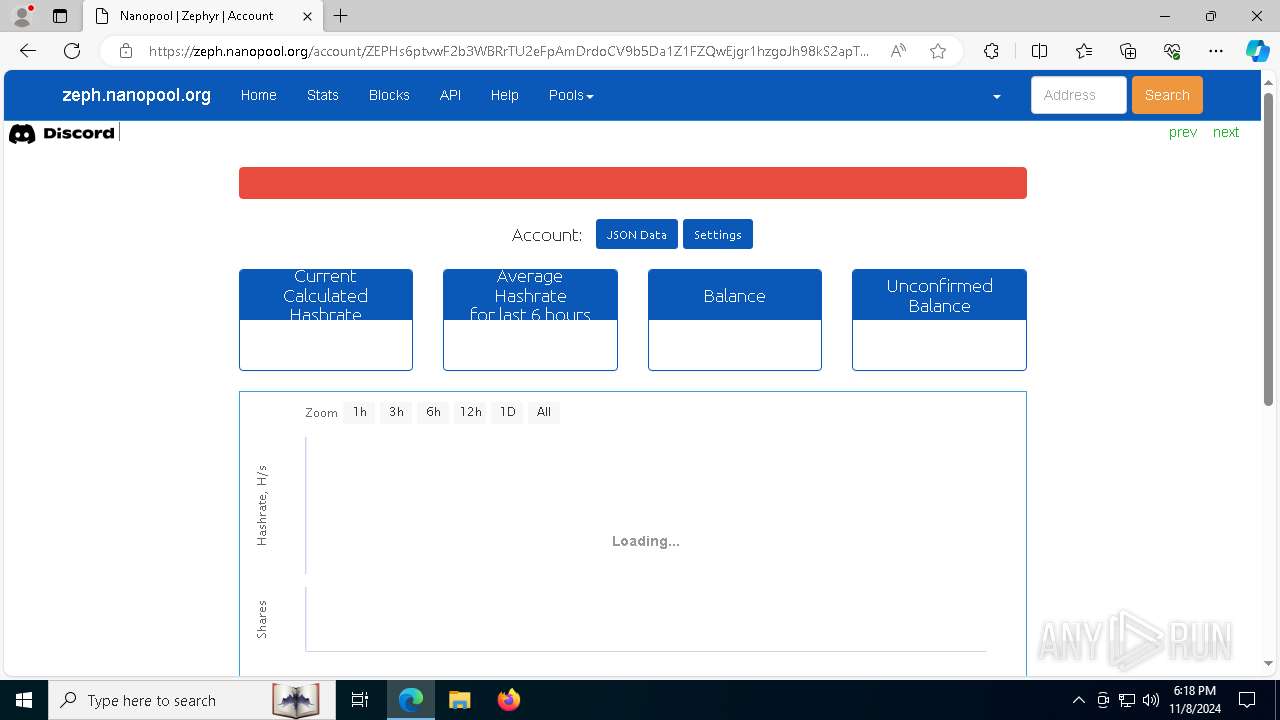The width and height of the screenshot is (1280, 720).
Task: Open Collections panel
Action: coord(1128,51)
